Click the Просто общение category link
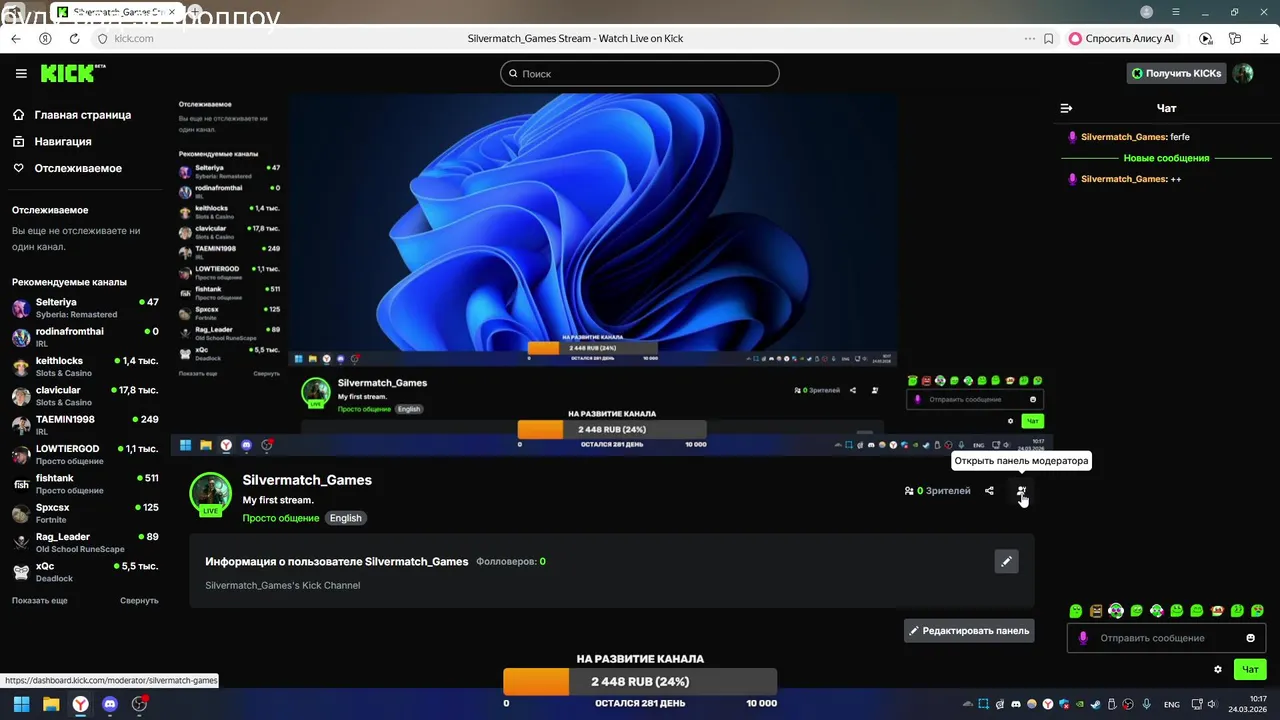Image resolution: width=1280 pixels, height=720 pixels. click(x=281, y=518)
